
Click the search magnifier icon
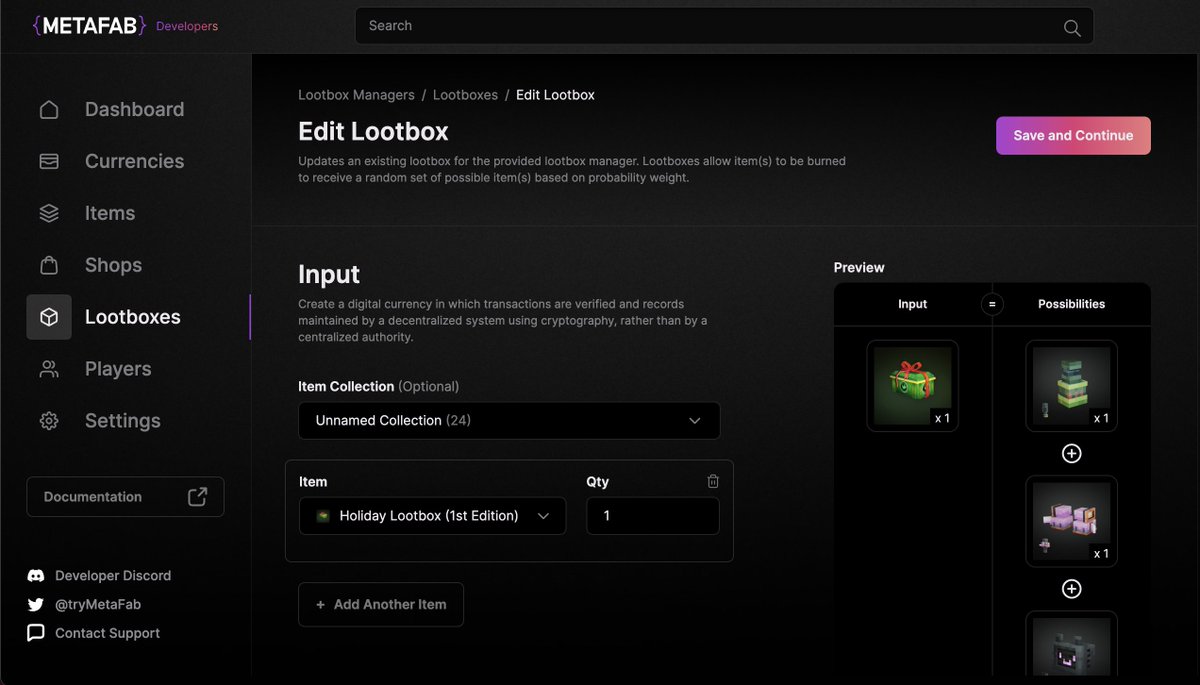[x=1072, y=28]
